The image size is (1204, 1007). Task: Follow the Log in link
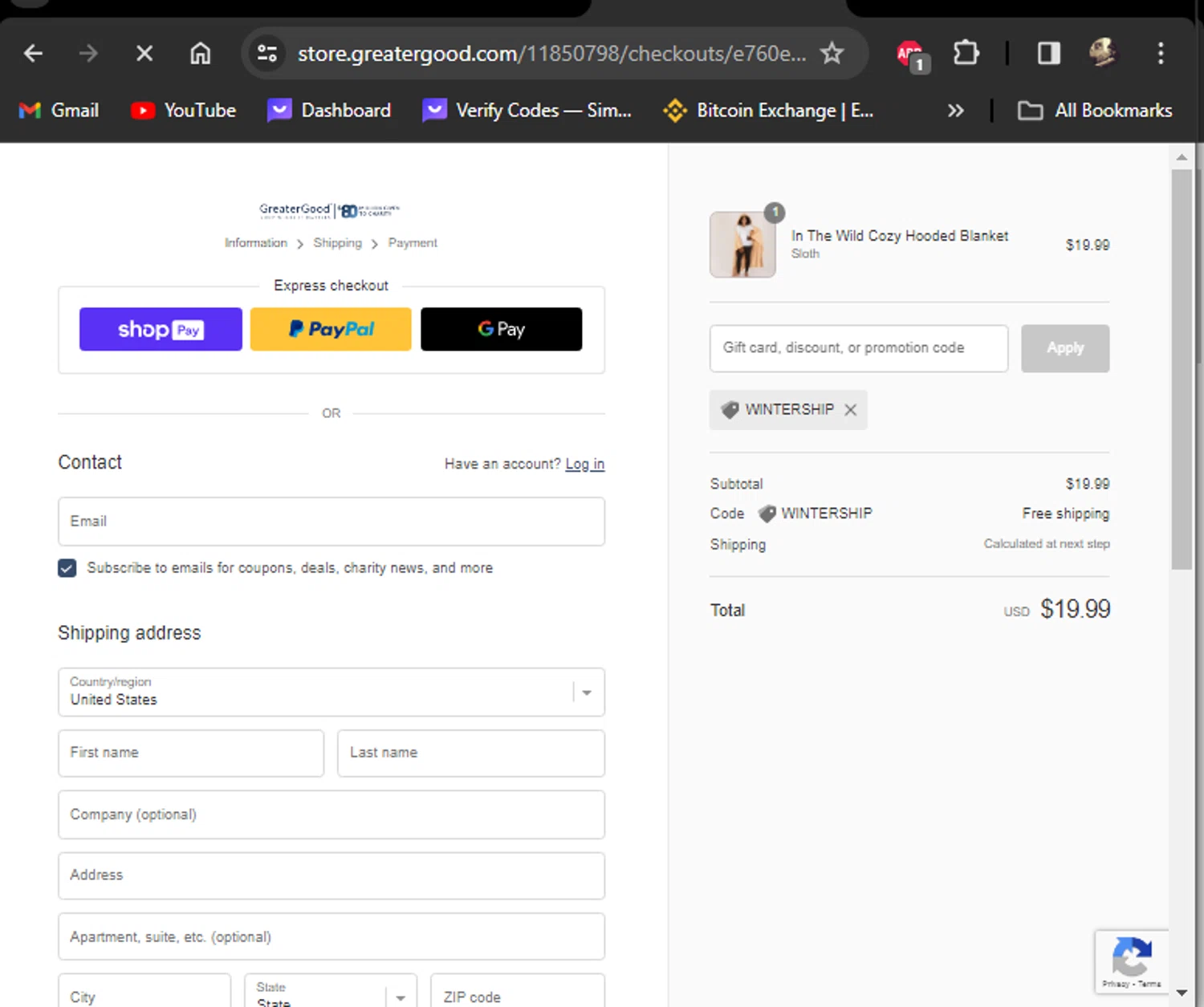point(584,464)
